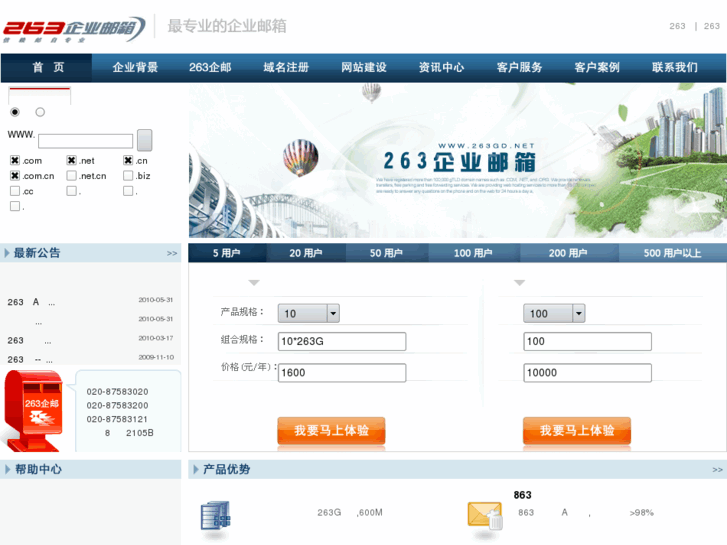Click the 产品优势 arrow icon
The image size is (727, 545).
coord(196,469)
